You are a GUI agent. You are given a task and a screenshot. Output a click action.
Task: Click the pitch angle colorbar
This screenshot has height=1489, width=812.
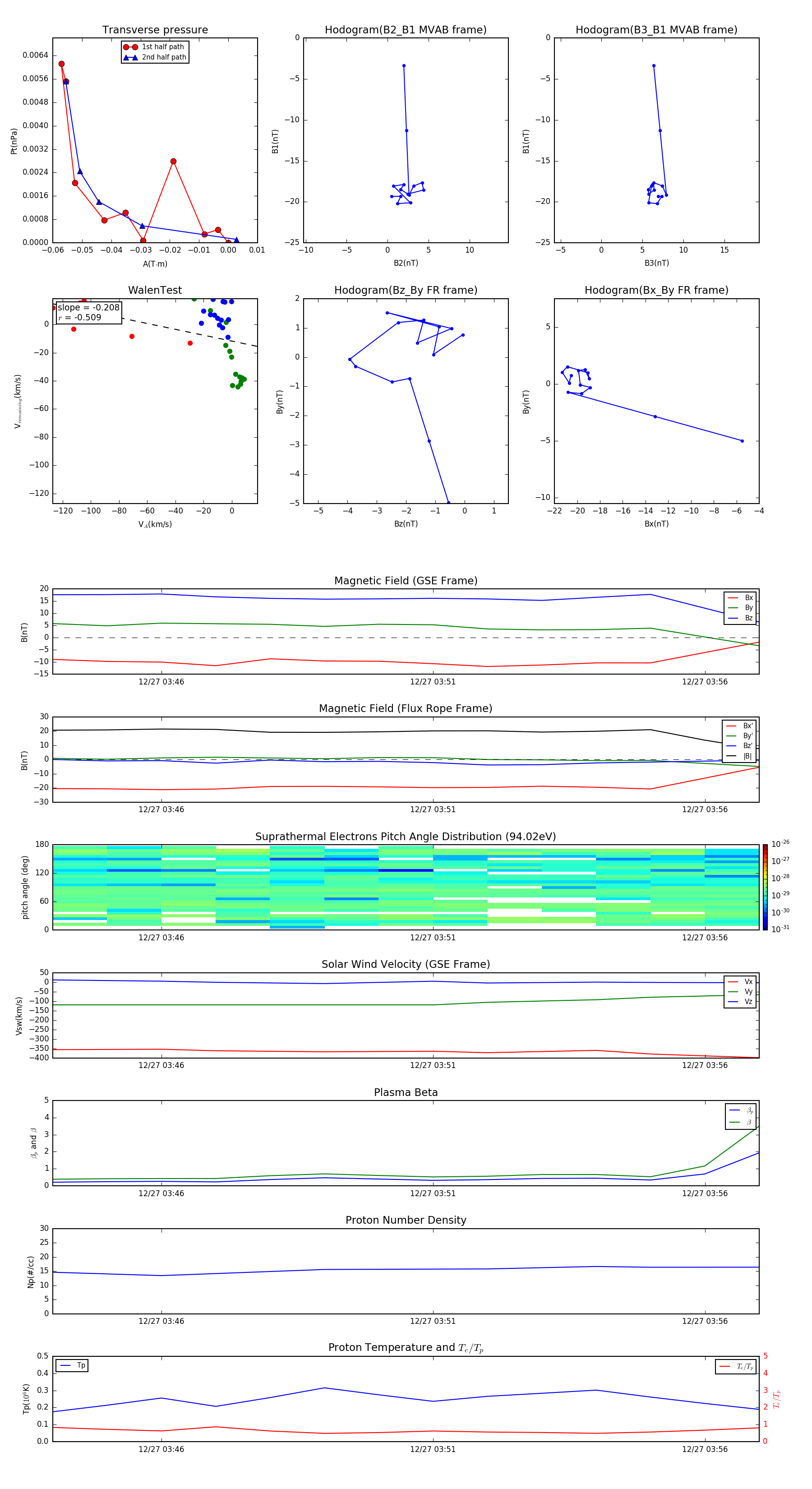(x=765, y=887)
